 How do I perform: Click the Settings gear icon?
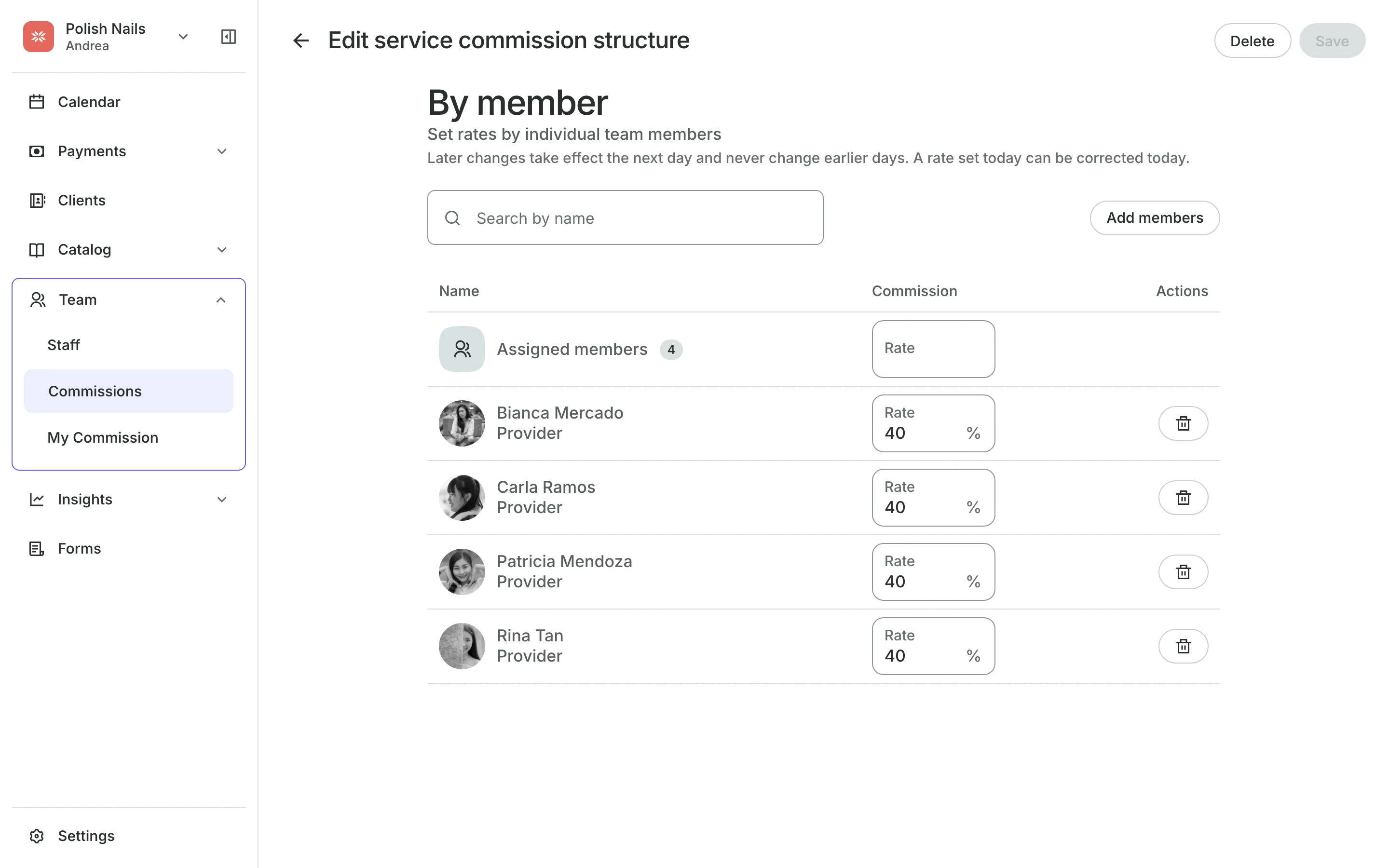click(x=37, y=836)
